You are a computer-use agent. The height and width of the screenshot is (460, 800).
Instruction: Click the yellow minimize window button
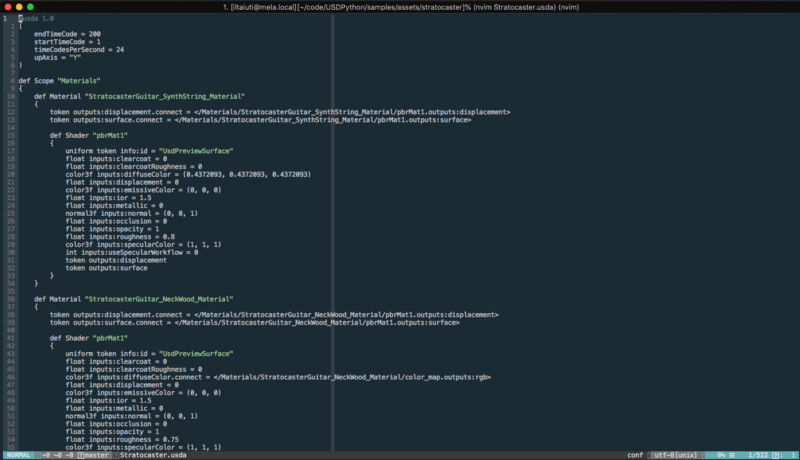pyautogui.click(x=19, y=7)
